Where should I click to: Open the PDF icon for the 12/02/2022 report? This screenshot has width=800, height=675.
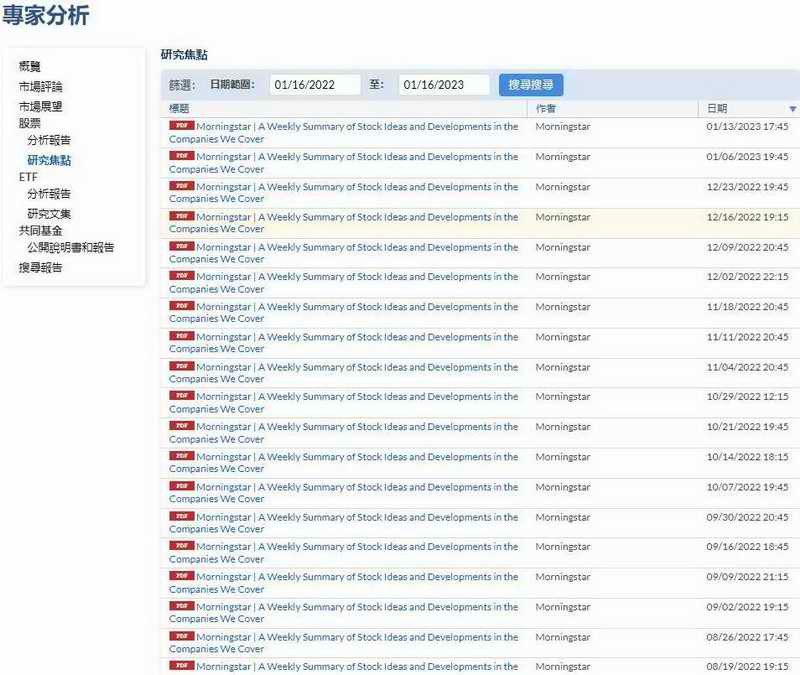[182, 276]
